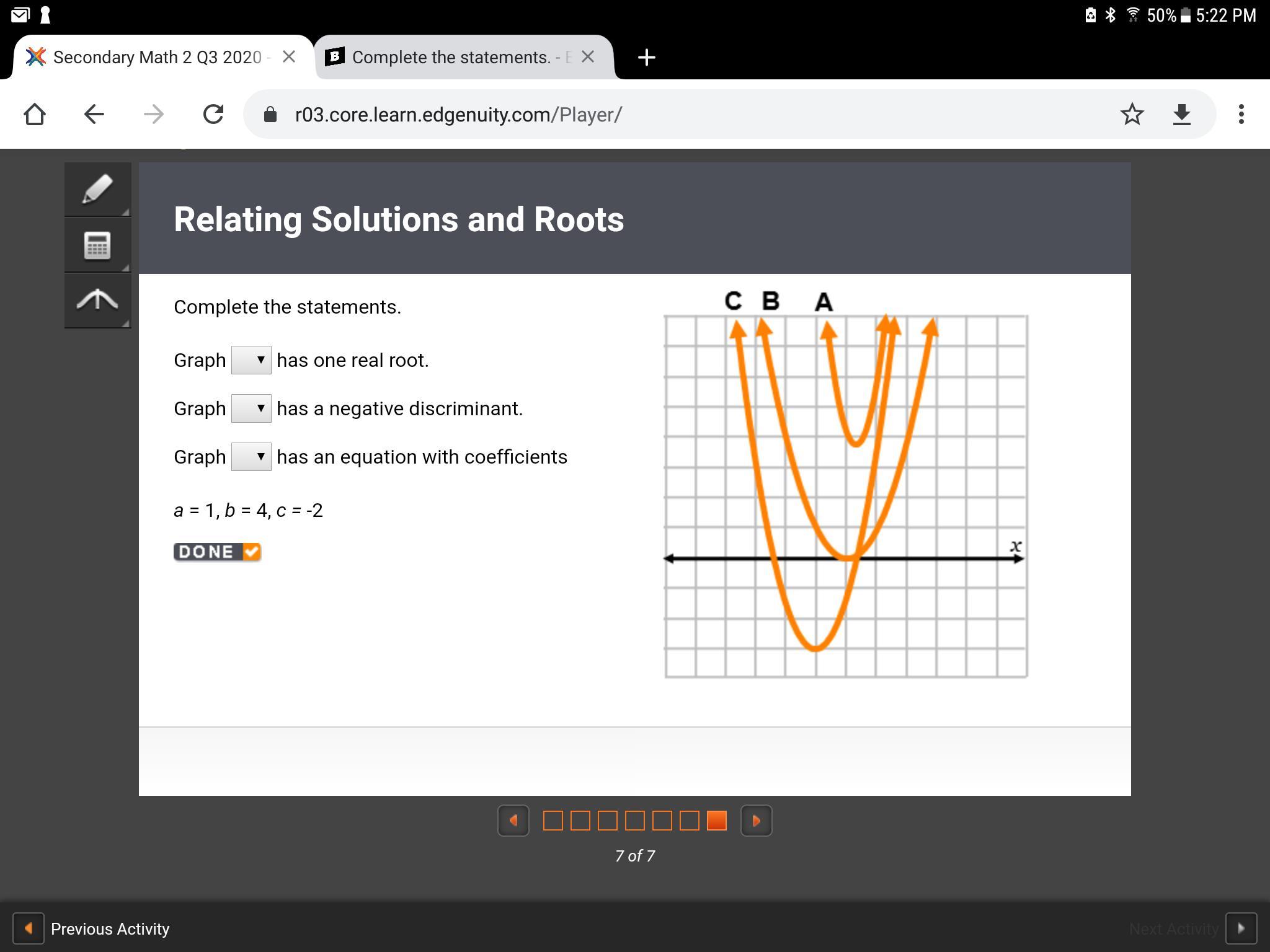Open dropdown for equation with coefficients

click(251, 457)
